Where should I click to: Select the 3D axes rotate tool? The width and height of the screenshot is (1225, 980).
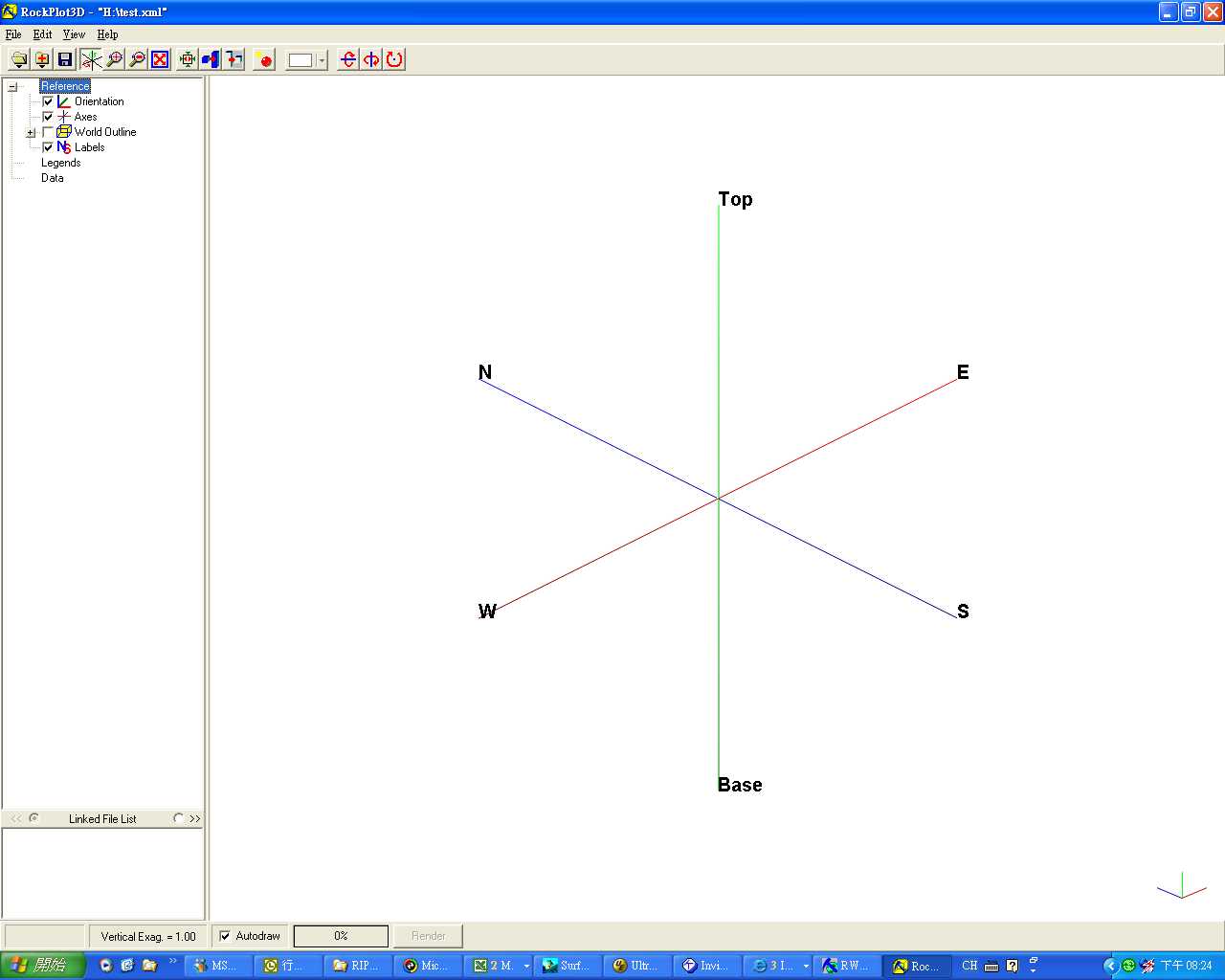tap(91, 59)
